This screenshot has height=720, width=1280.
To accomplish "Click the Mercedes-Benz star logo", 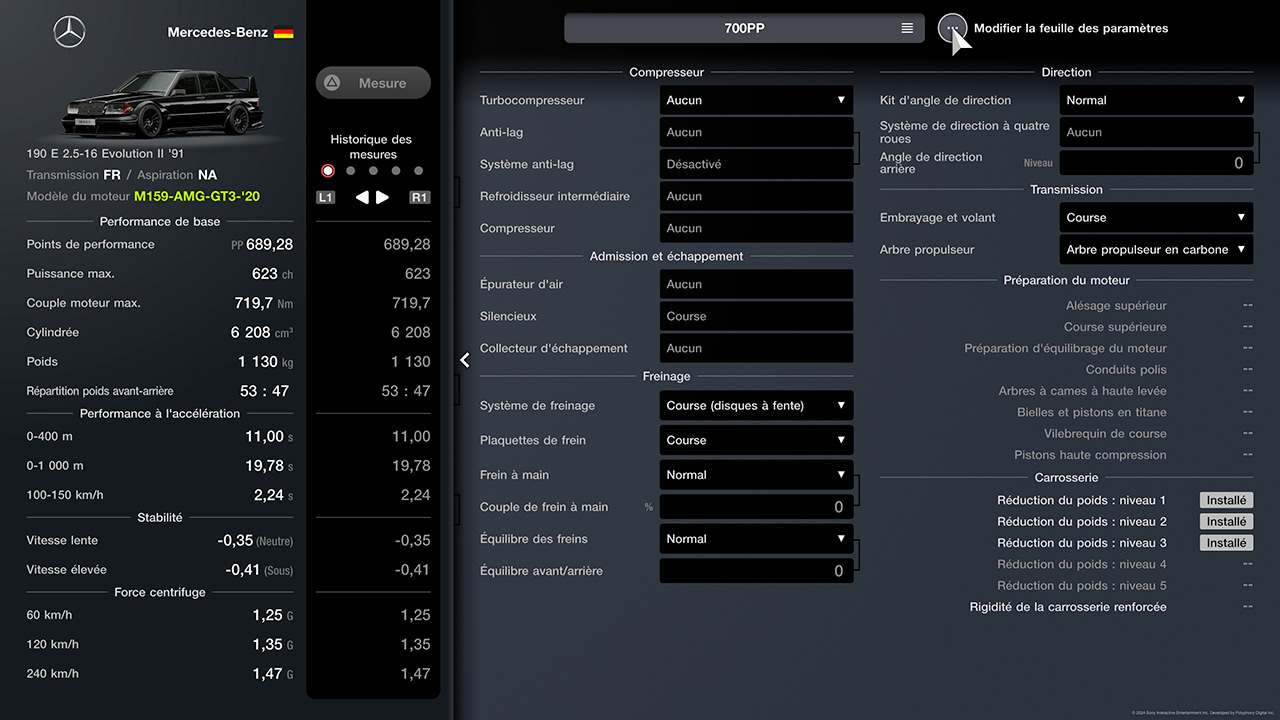I will tap(69, 32).
